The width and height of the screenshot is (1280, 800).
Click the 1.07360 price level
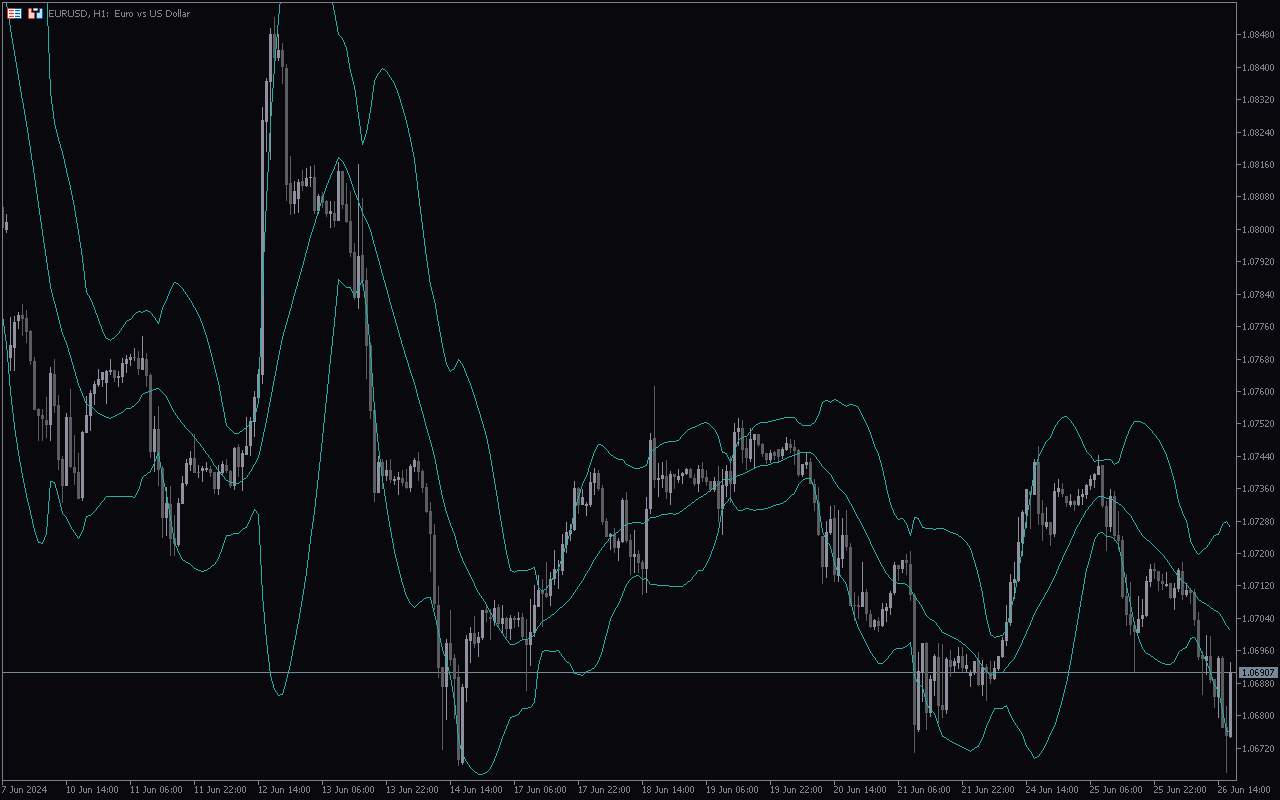click(1257, 488)
